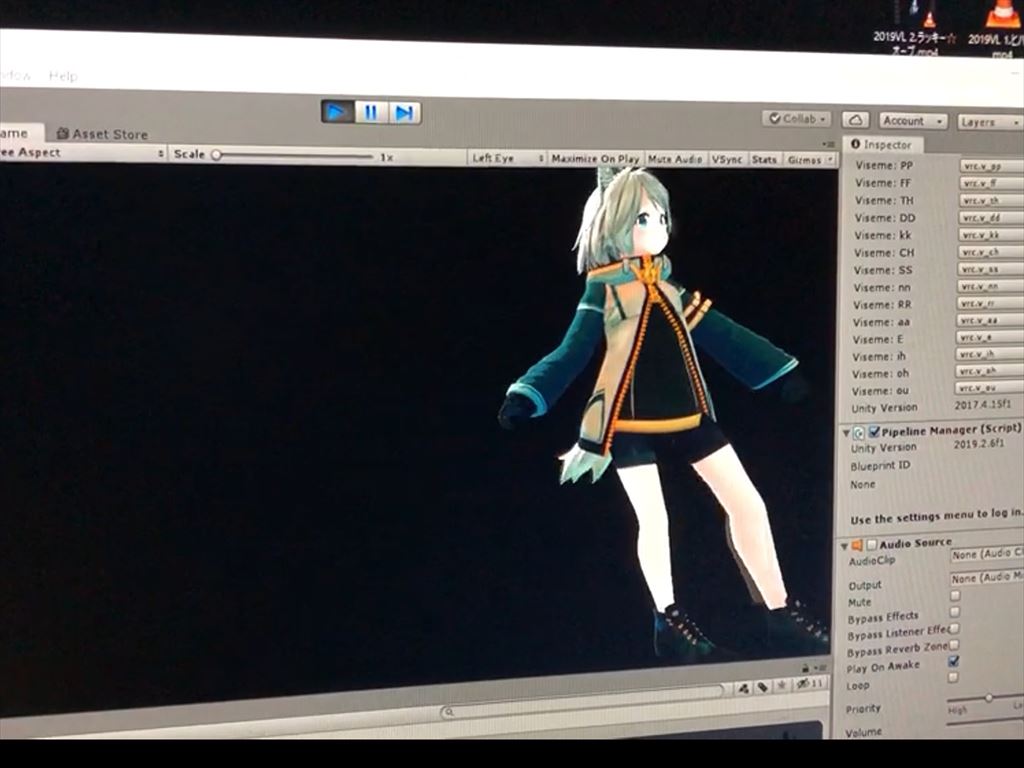The height and width of the screenshot is (768, 1024).
Task: Adjust the Audio Source Volume slider
Action: (x=986, y=722)
